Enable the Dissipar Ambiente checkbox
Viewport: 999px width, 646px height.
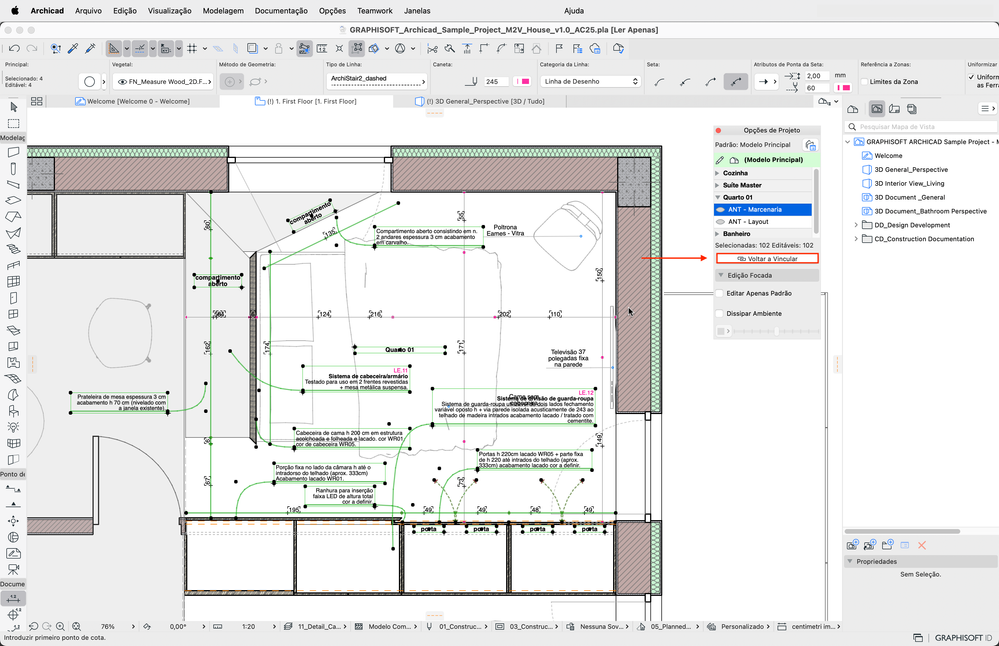click(x=720, y=314)
